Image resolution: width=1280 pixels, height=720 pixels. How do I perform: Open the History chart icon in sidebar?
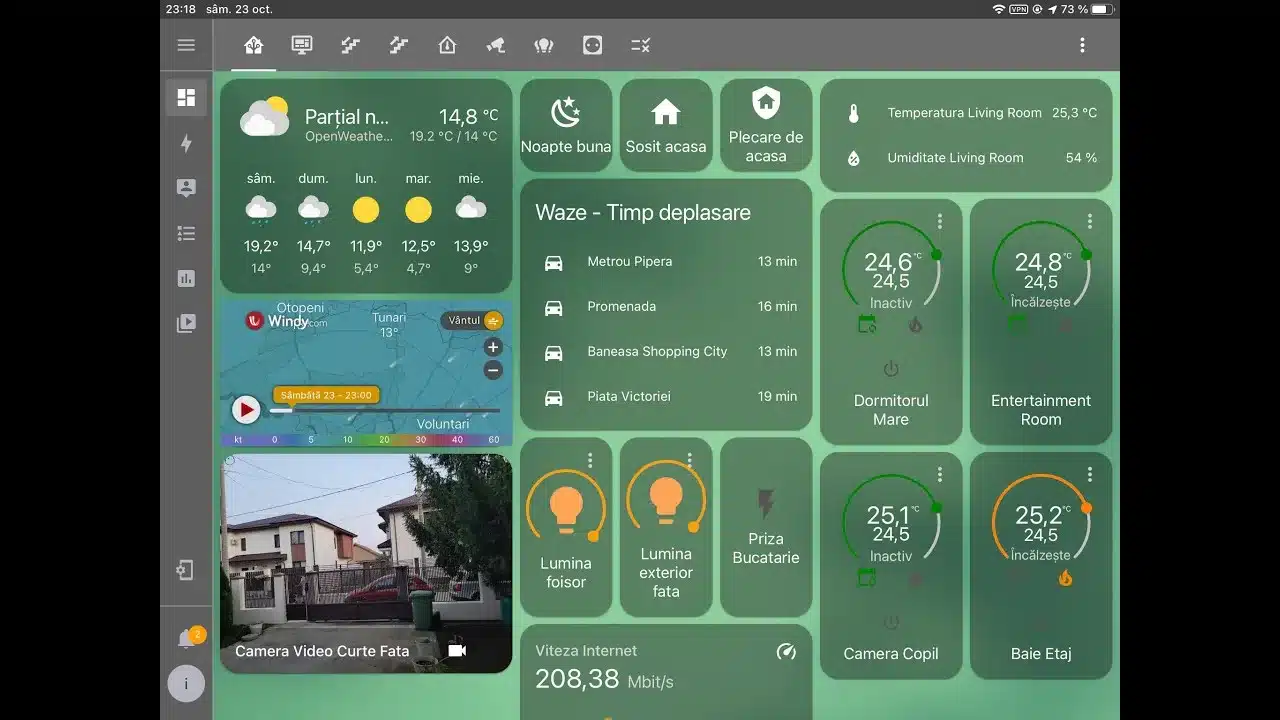[186, 278]
